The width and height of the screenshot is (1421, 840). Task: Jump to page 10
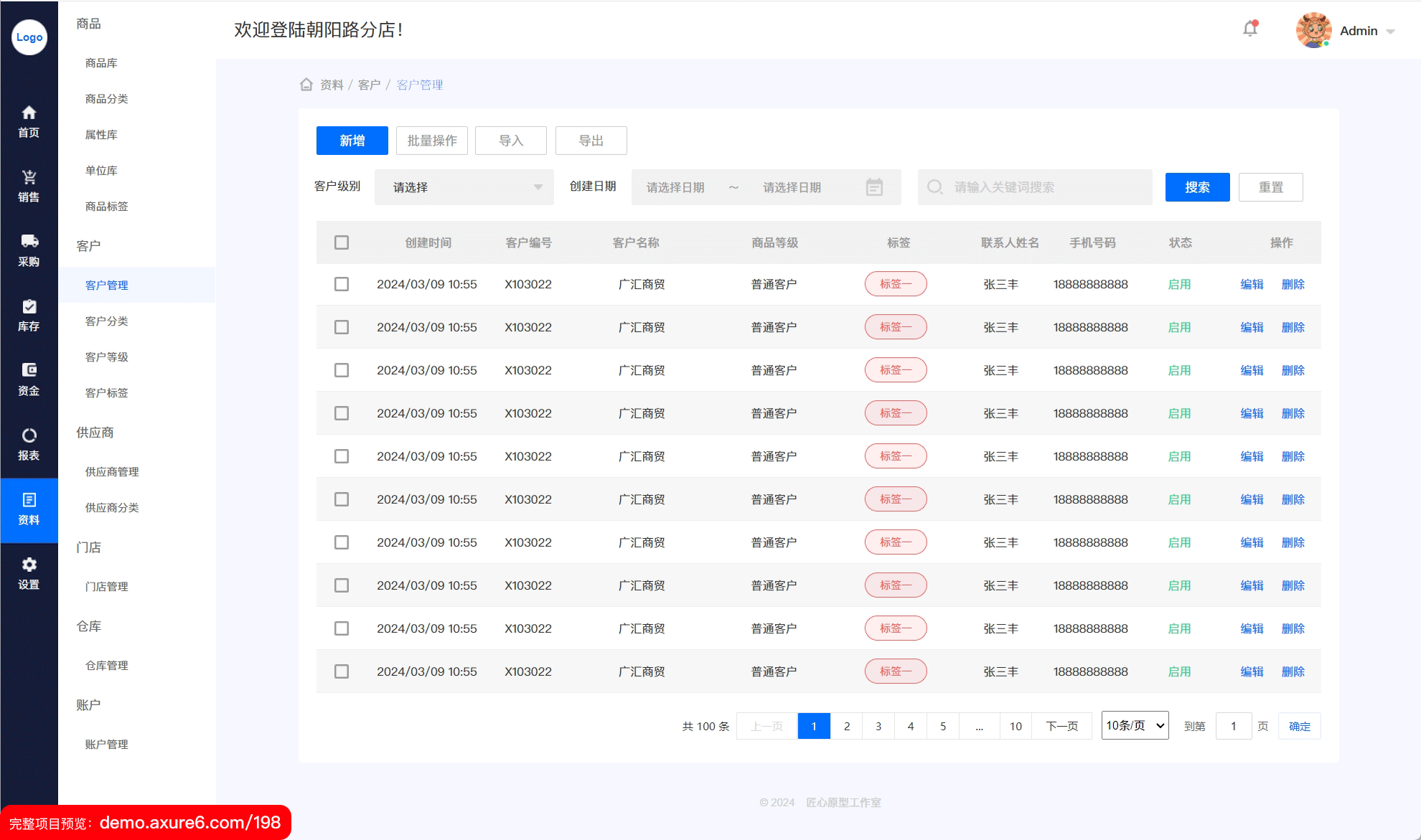1016,726
